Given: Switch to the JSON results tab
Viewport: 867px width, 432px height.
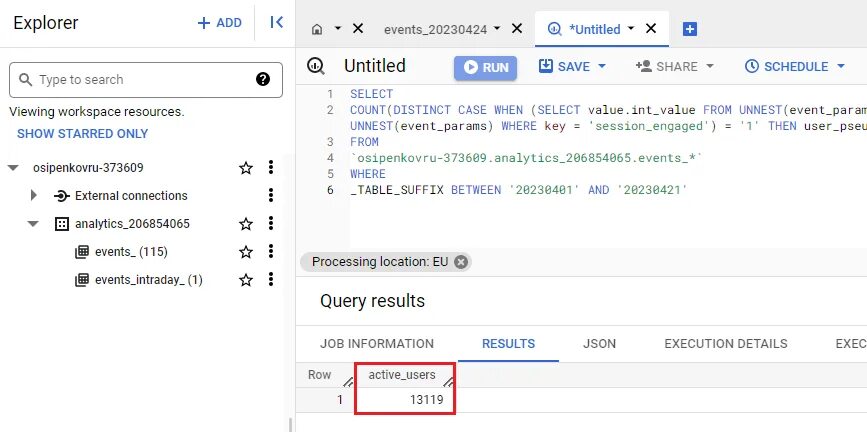Looking at the screenshot, I should click(599, 343).
